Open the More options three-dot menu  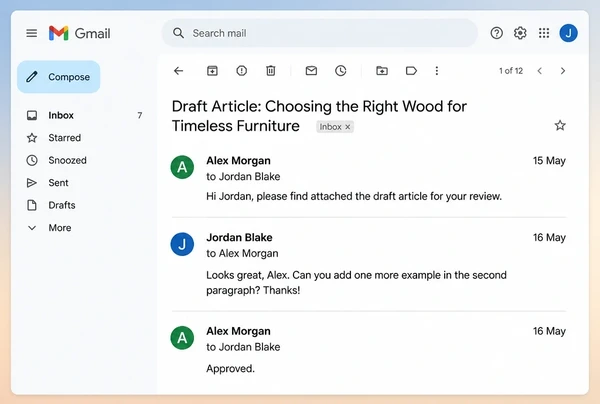tap(437, 71)
